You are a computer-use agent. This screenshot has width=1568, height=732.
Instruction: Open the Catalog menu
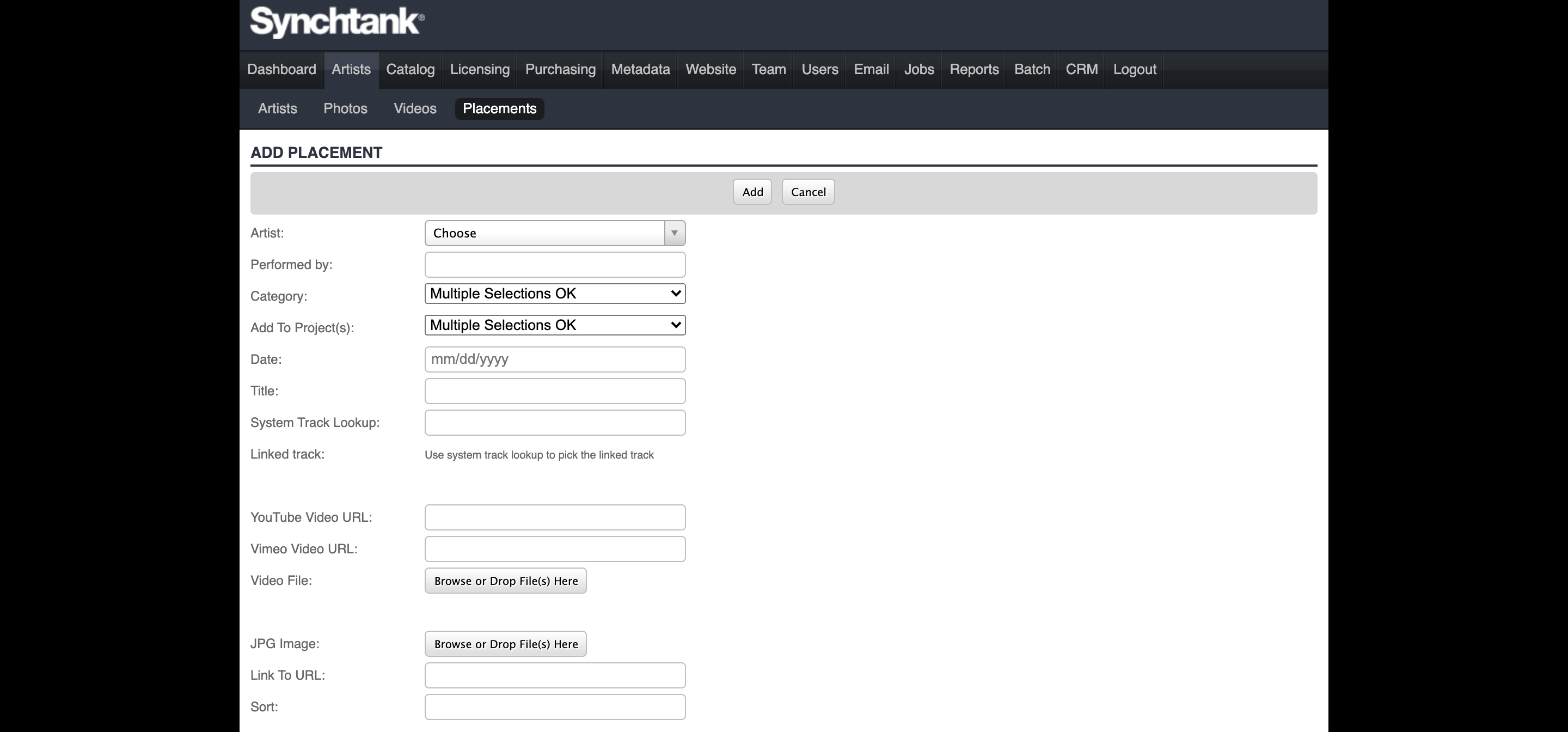[411, 69]
